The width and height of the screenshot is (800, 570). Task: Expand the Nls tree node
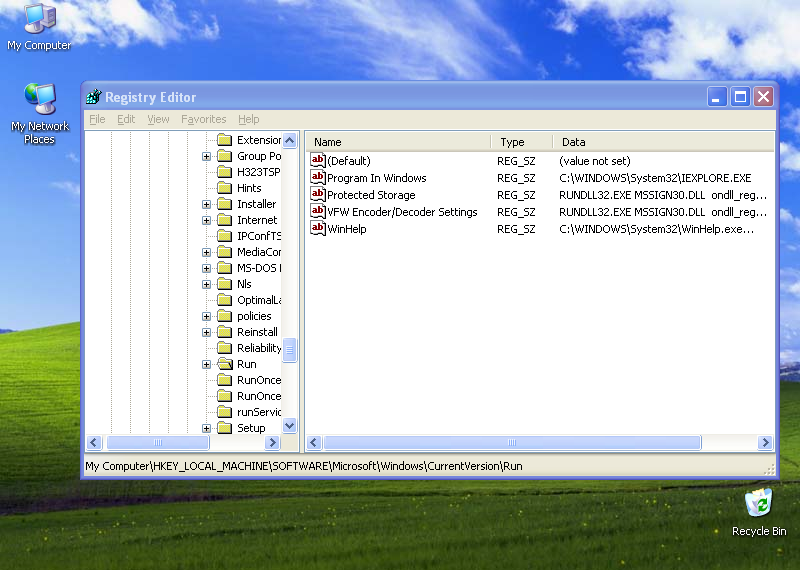pos(206,284)
